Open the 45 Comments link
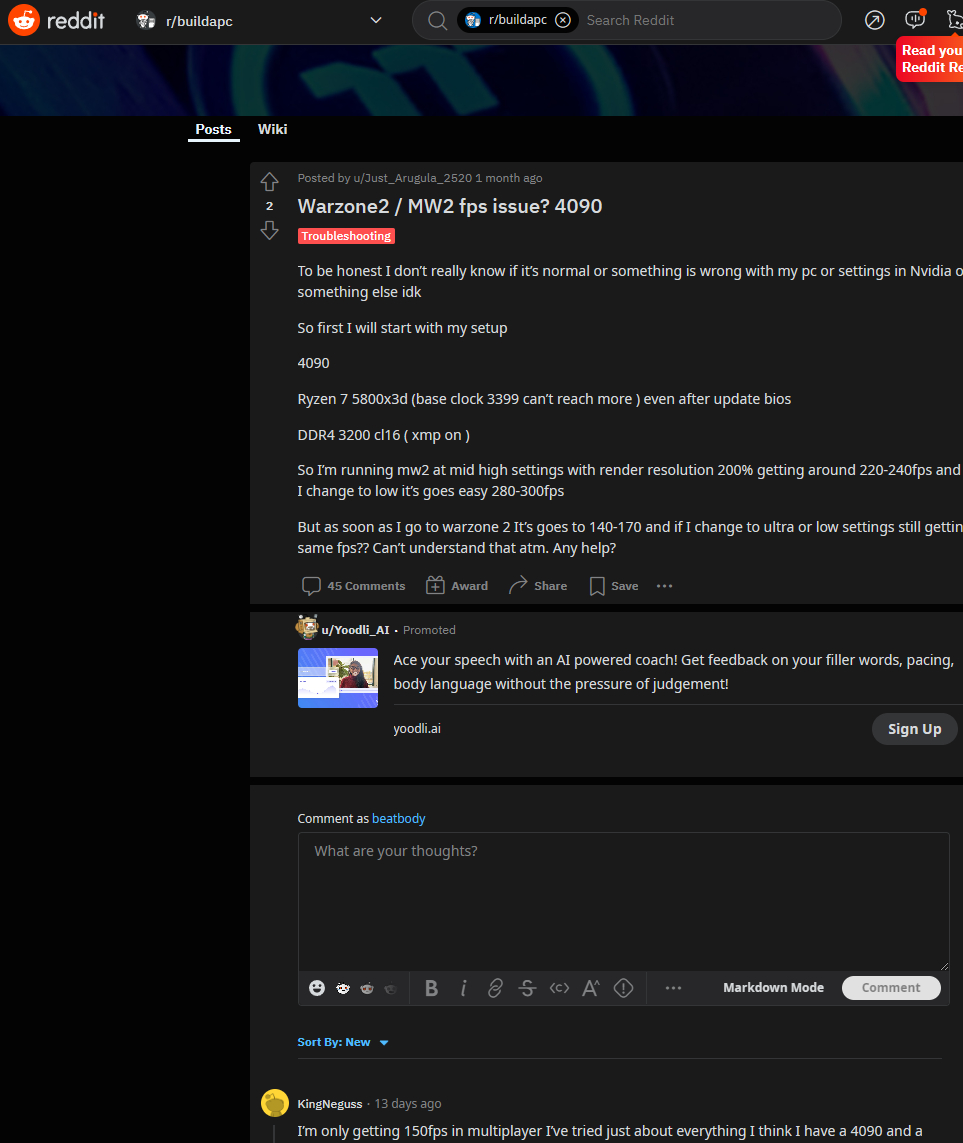Viewport: 963px width, 1143px height. pyautogui.click(x=354, y=586)
